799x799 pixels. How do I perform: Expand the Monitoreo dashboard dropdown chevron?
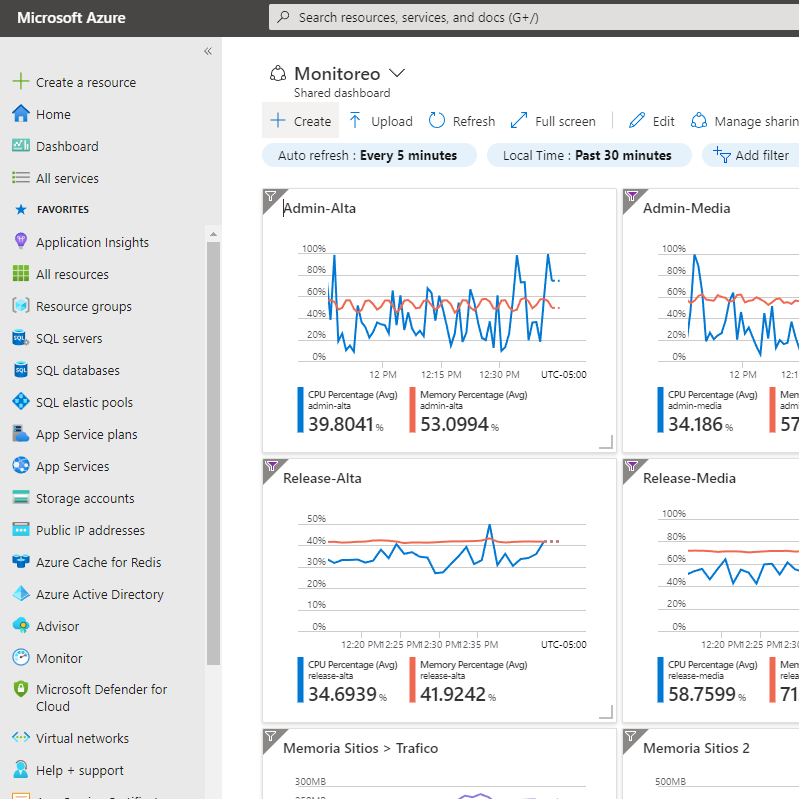pyautogui.click(x=396, y=73)
